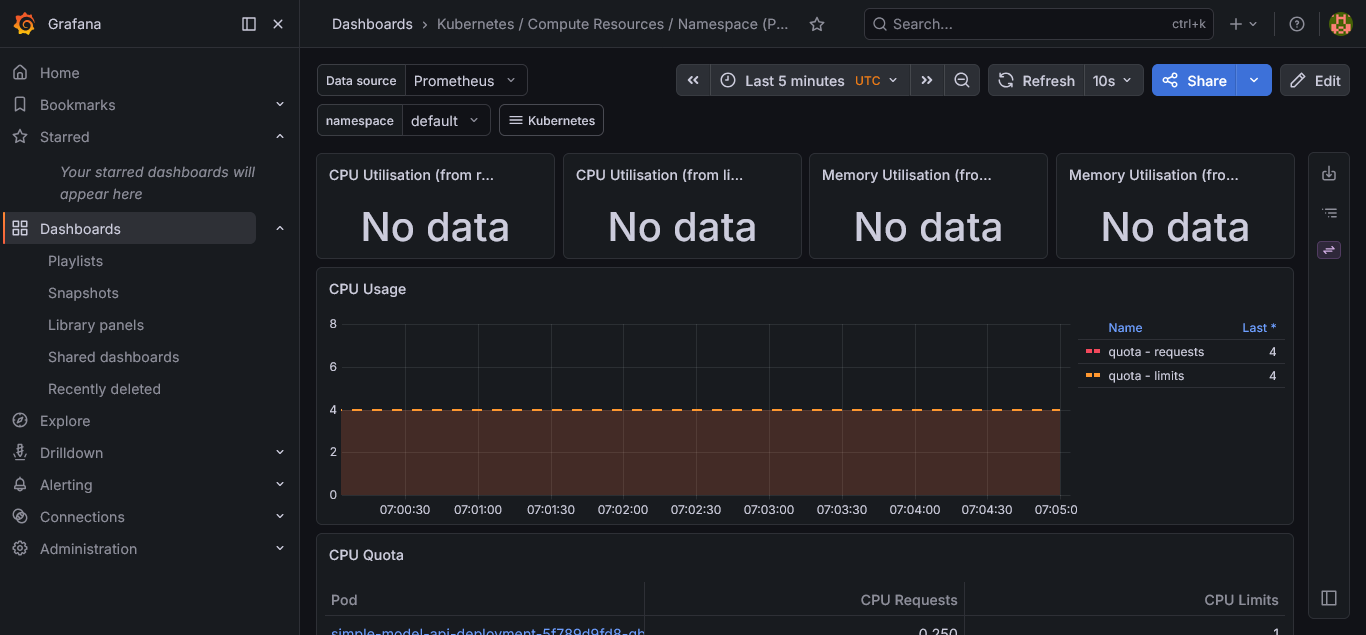Open Shared dashboards

[x=113, y=357]
